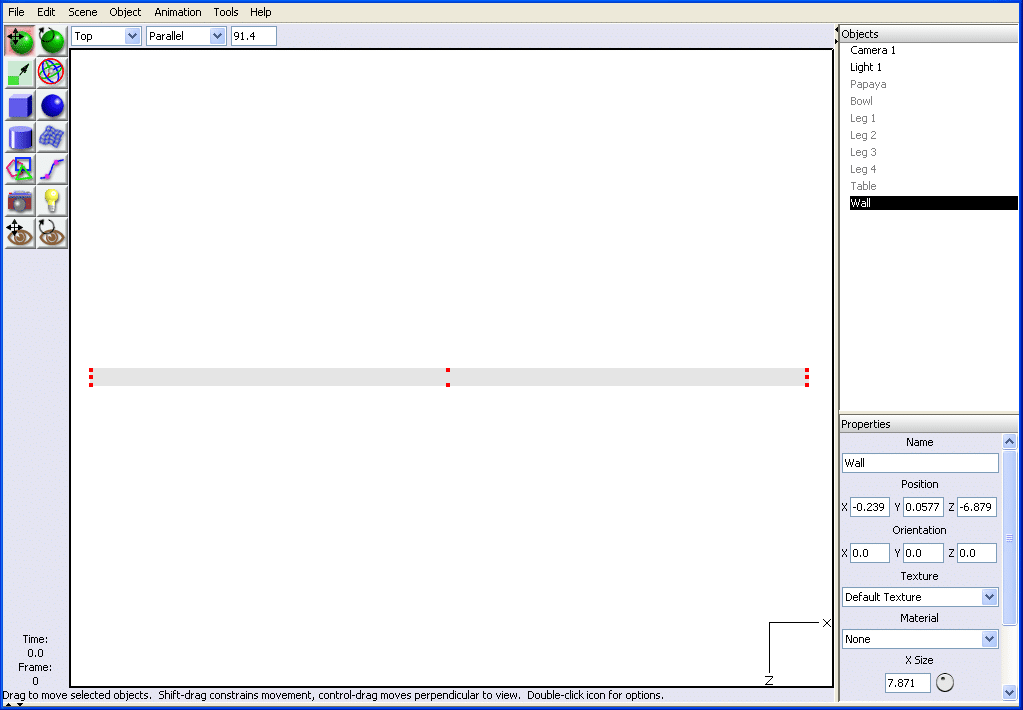Click the X Size dial knob
Image resolution: width=1023 pixels, height=710 pixels.
pos(945,683)
